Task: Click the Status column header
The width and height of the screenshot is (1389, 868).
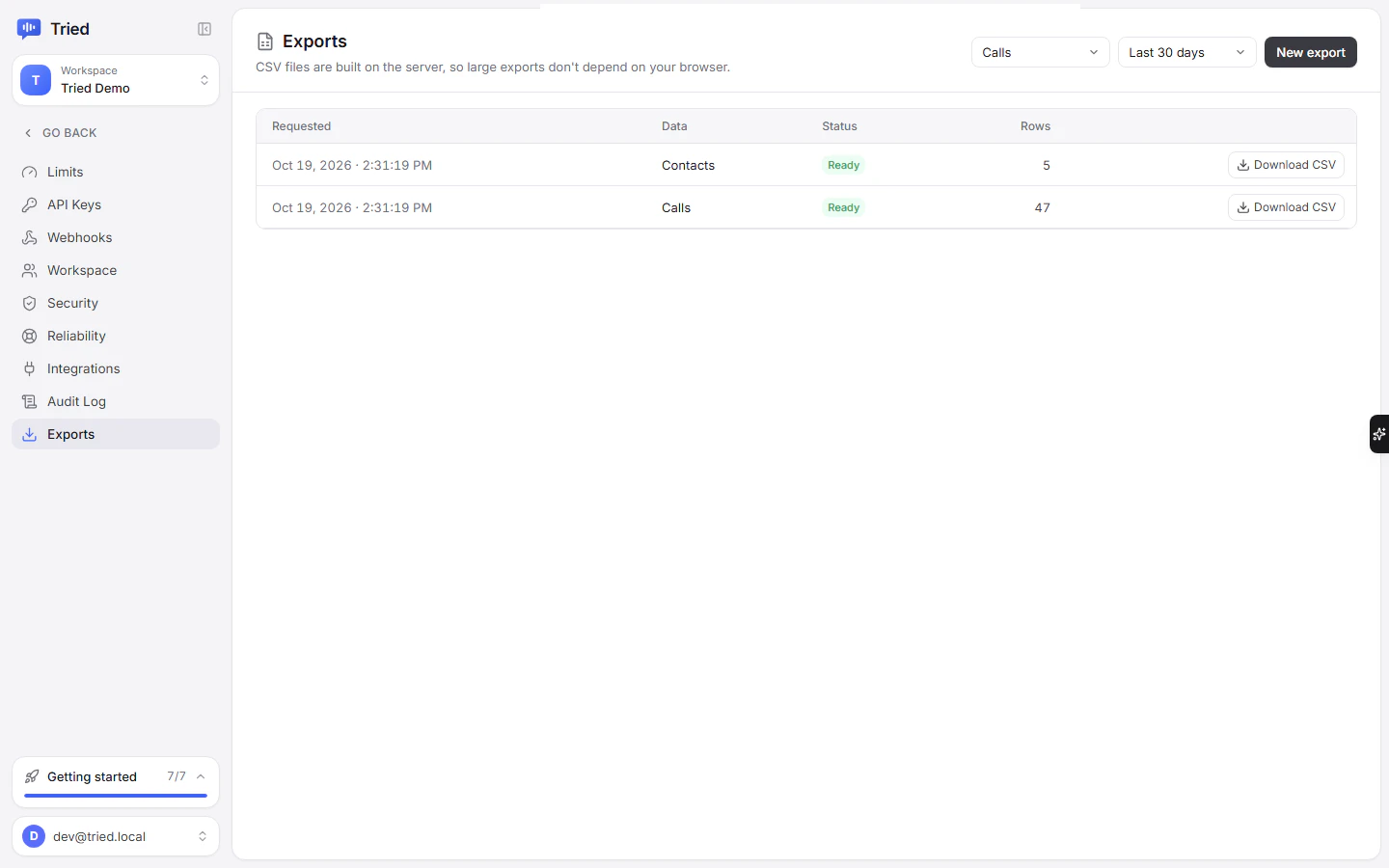Action: tap(839, 126)
